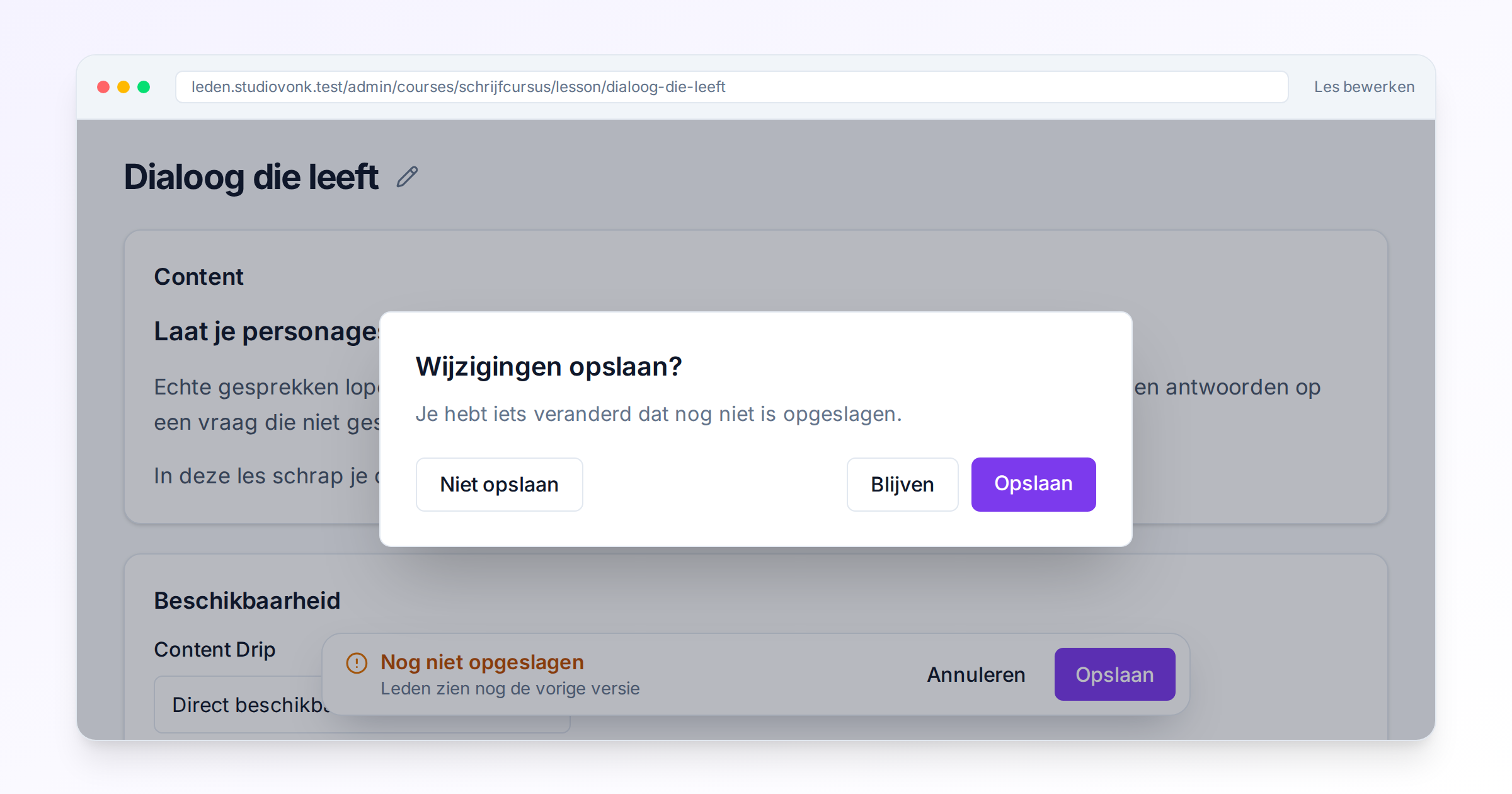Viewport: 1512px width, 794px height.
Task: Click the Beschikbaarheid section heading
Action: (247, 601)
